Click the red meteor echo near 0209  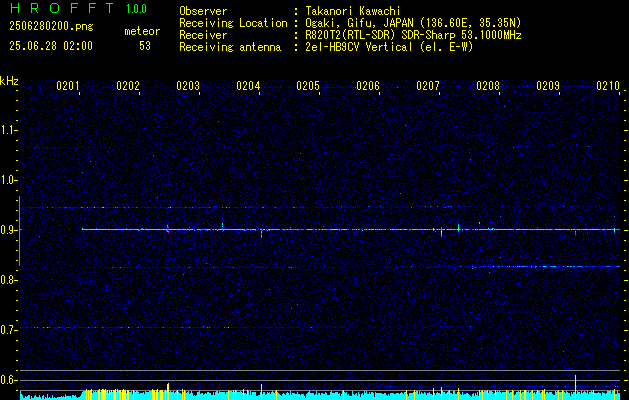click(x=575, y=233)
